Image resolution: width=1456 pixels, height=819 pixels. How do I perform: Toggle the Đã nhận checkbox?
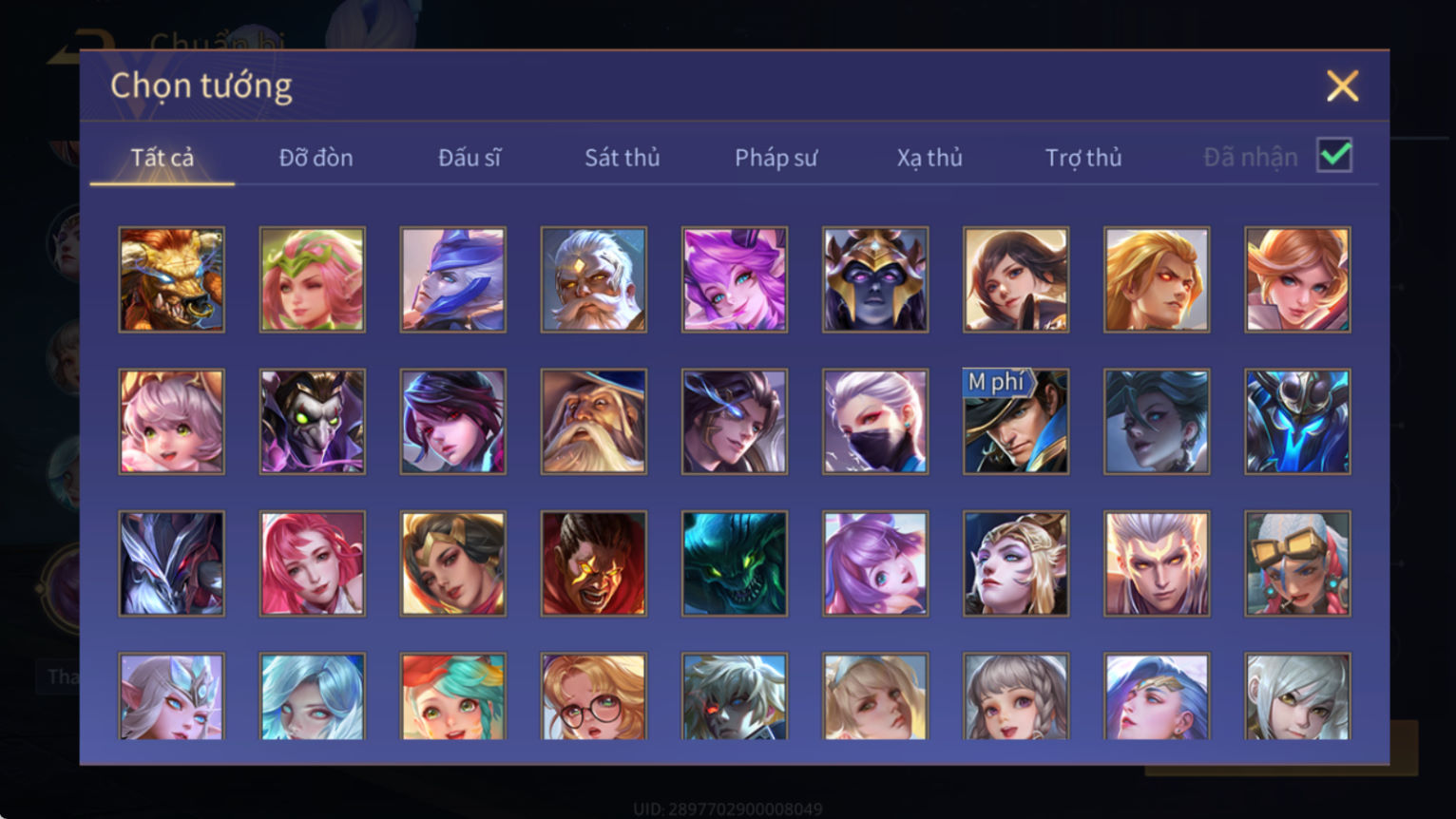tap(1334, 155)
